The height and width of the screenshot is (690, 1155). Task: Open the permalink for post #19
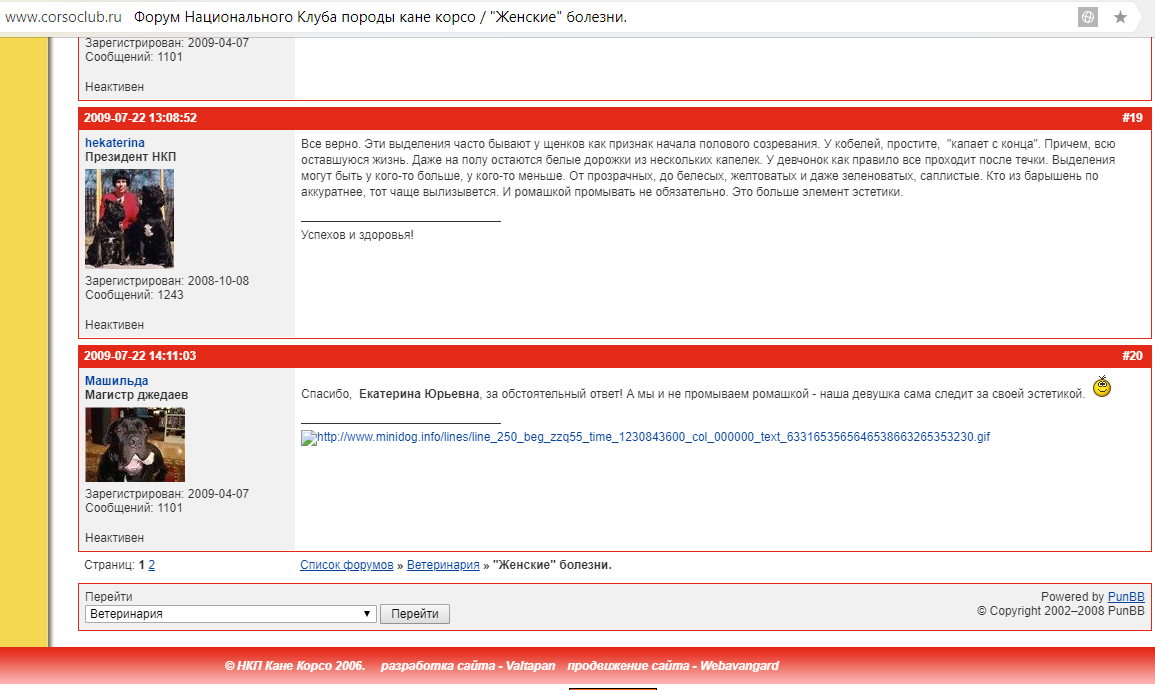1132,118
